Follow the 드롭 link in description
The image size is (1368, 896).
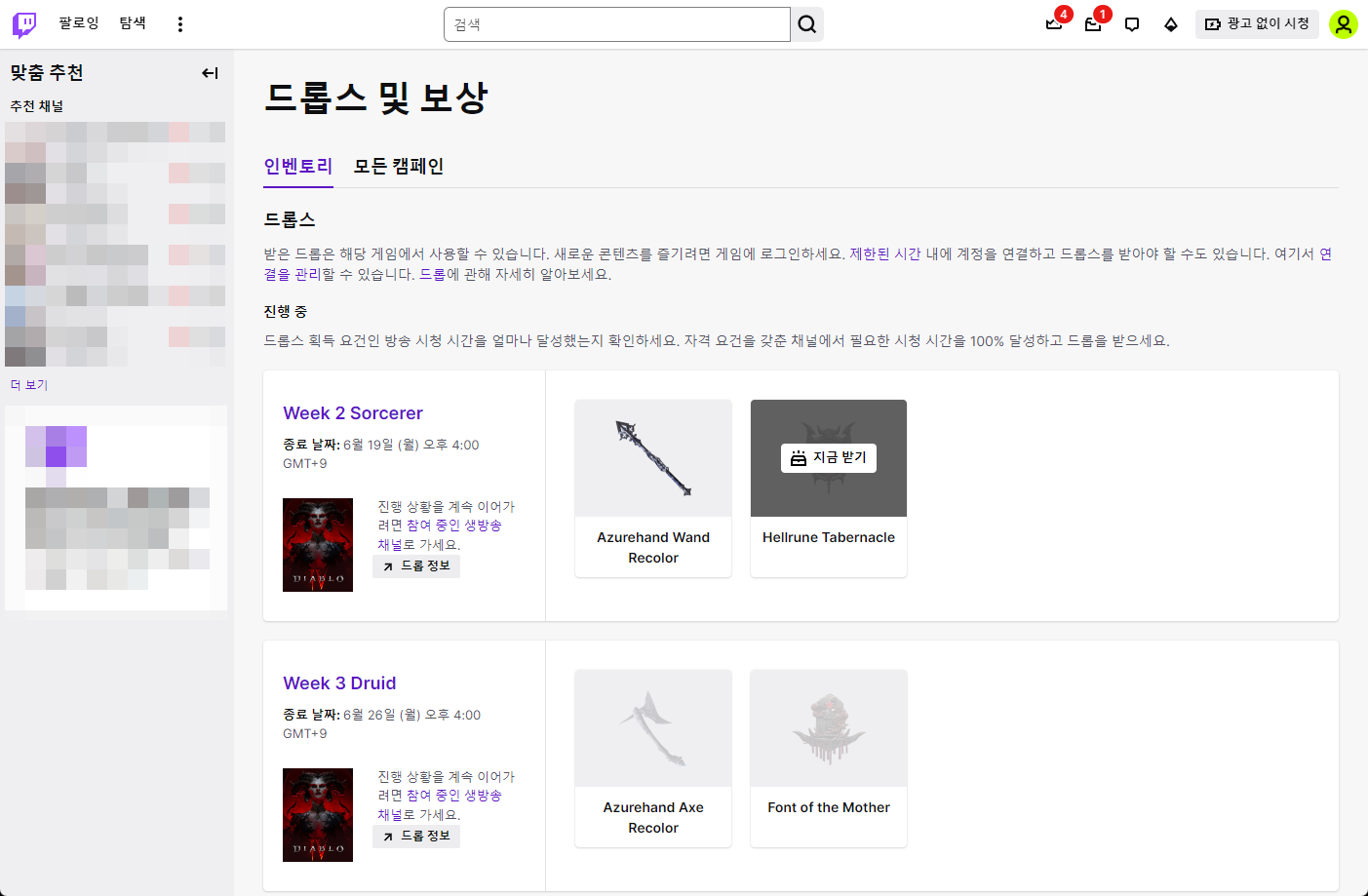(x=433, y=274)
